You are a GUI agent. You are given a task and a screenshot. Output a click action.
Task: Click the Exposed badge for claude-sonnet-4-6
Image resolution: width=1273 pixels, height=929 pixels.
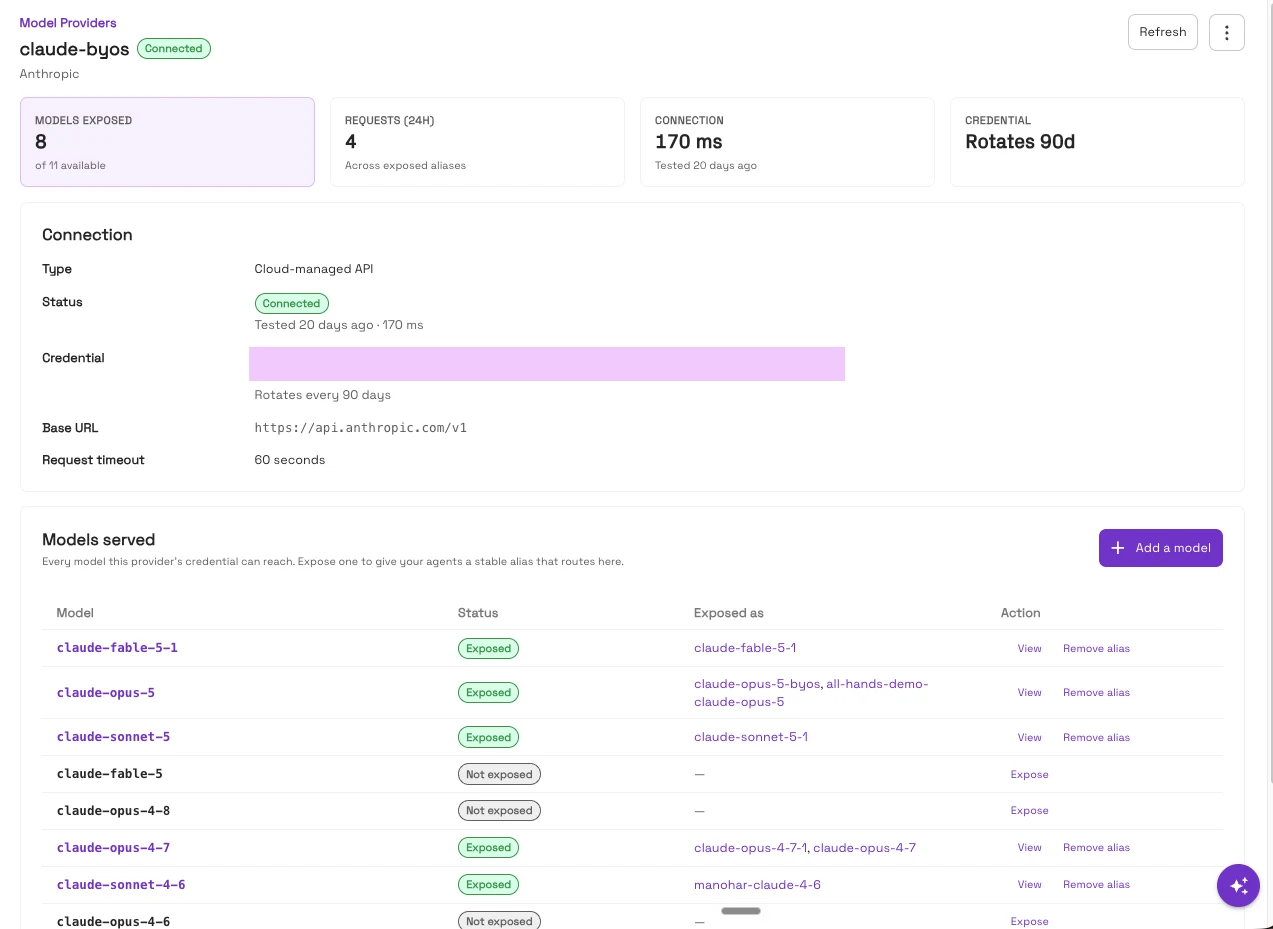tap(488, 884)
